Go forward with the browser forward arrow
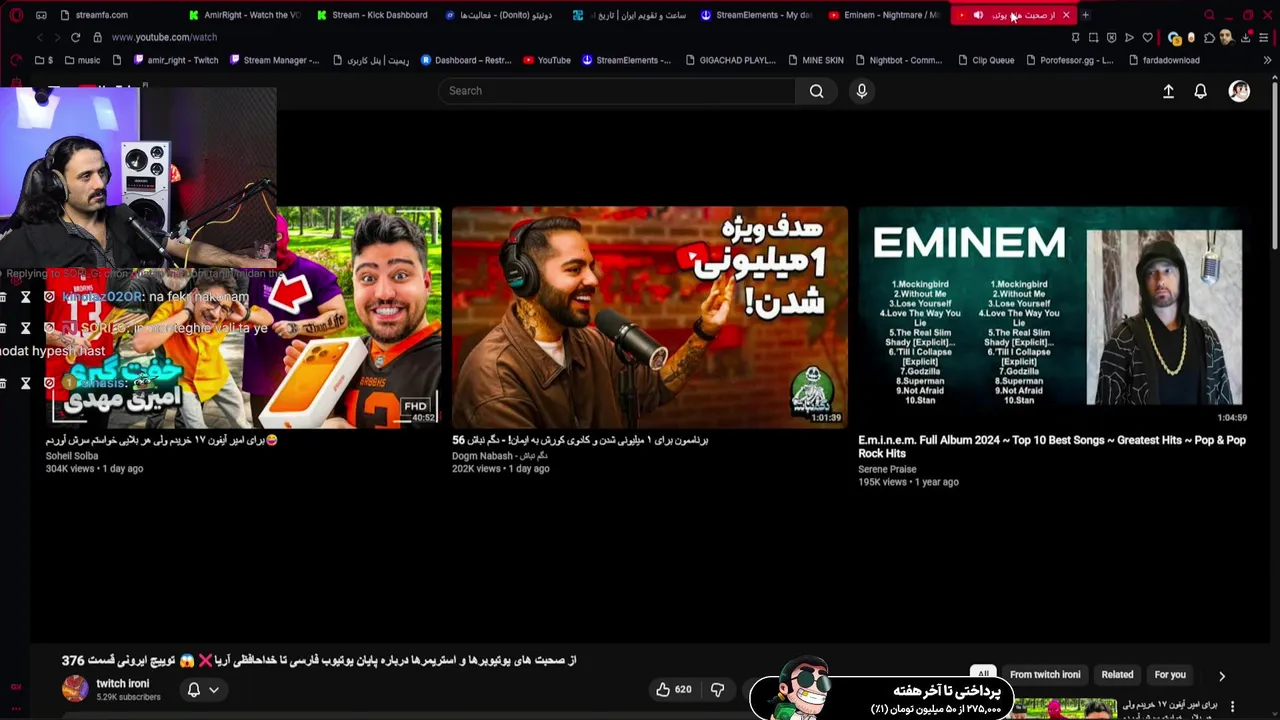Image resolution: width=1280 pixels, height=720 pixels. tap(57, 37)
